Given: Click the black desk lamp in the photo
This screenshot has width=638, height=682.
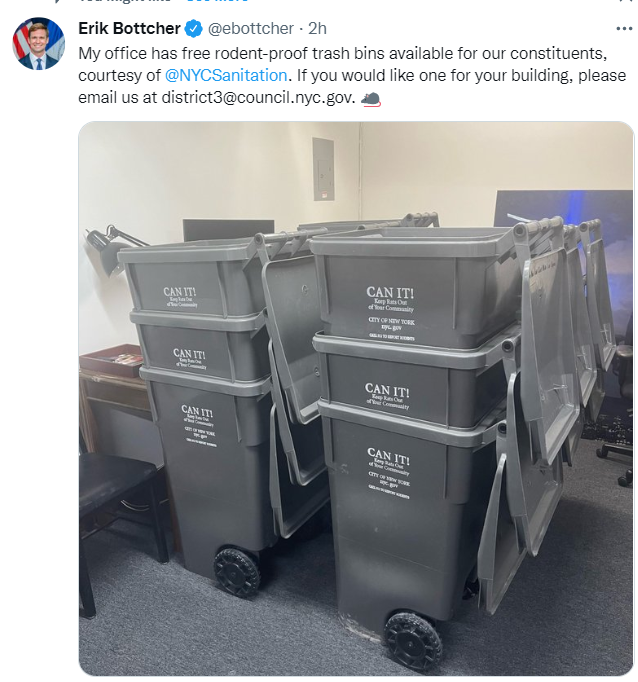Looking at the screenshot, I should [111, 249].
